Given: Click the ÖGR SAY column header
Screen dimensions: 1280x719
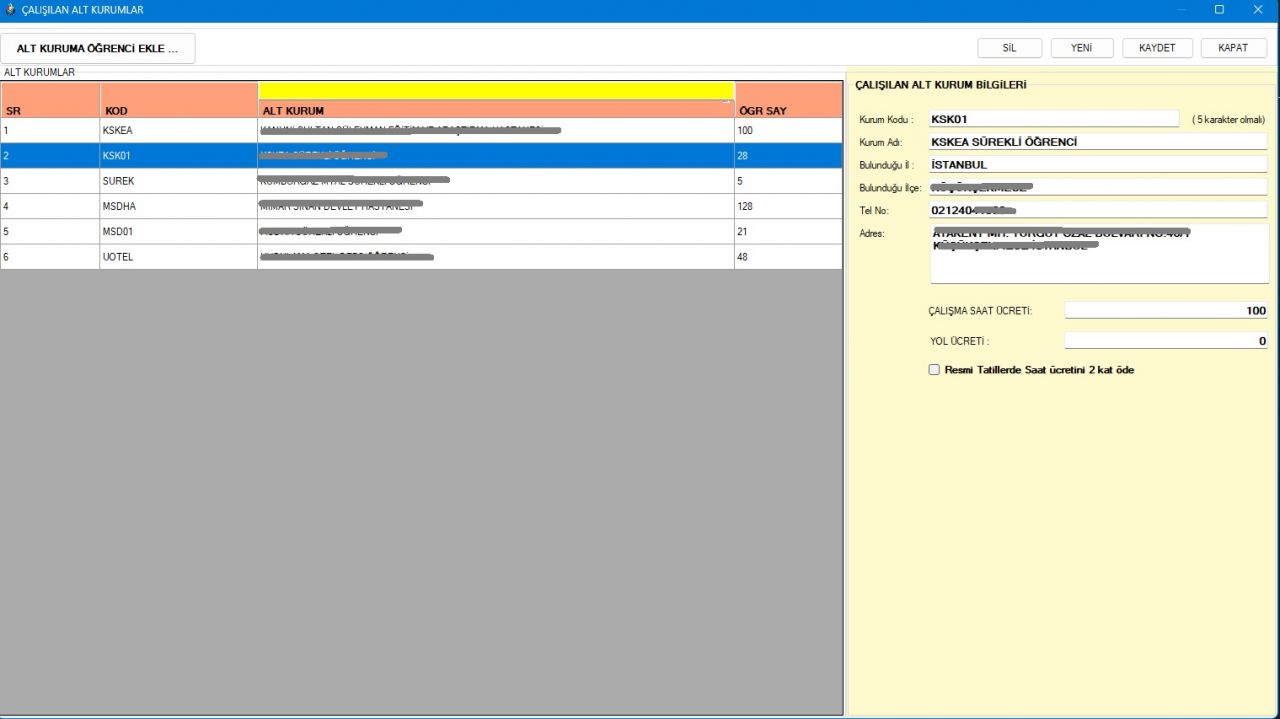Looking at the screenshot, I should click(x=787, y=110).
